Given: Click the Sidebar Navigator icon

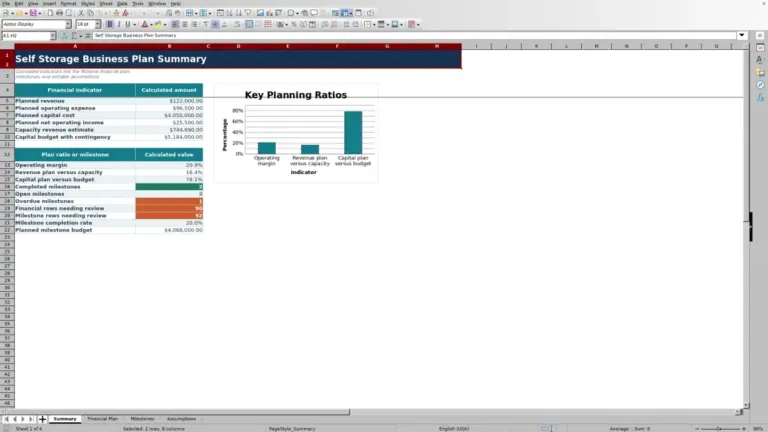Looking at the screenshot, I should point(760,85).
